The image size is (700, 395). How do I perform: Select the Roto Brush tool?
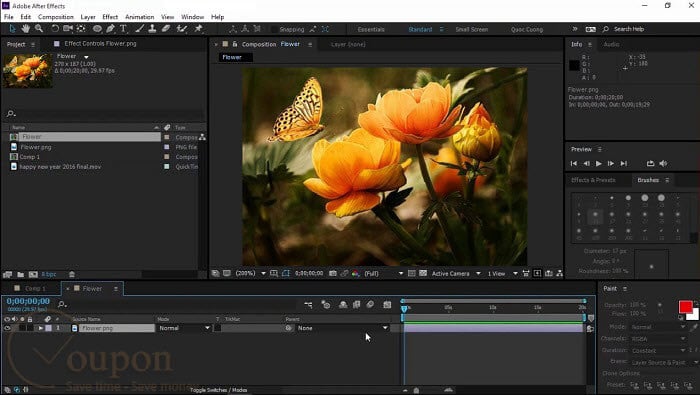181,29
